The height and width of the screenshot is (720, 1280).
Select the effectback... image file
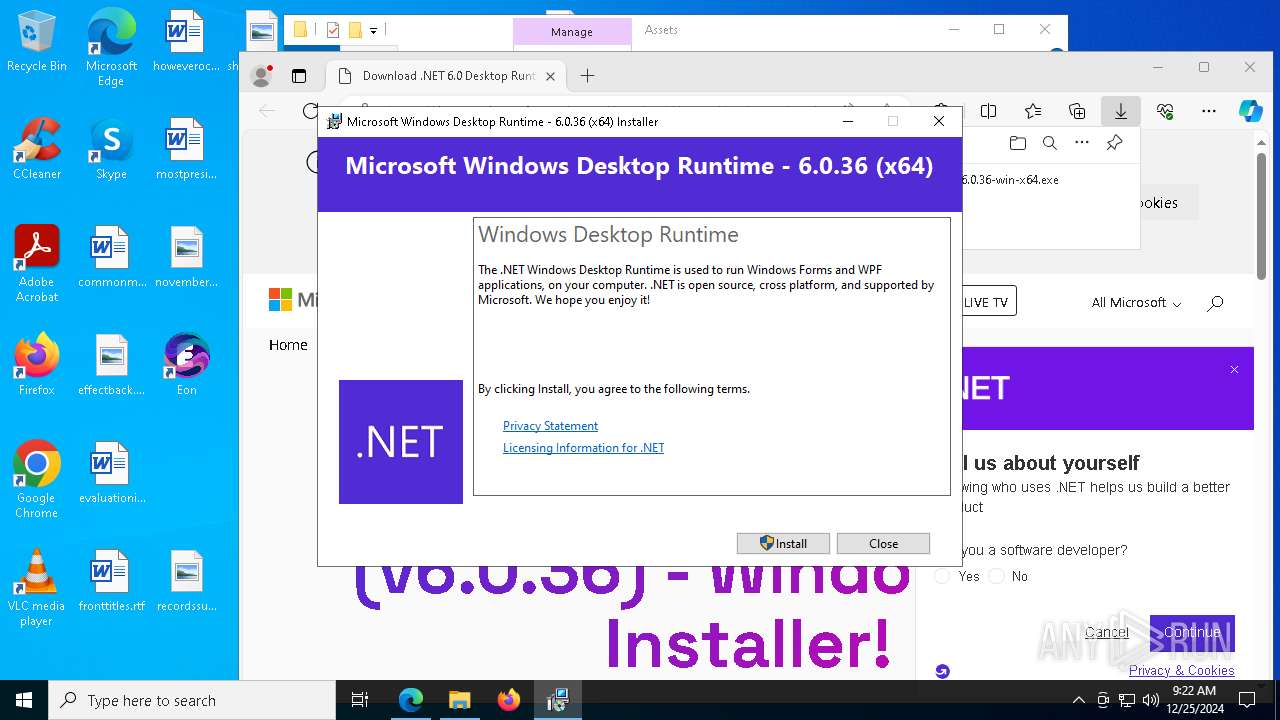(111, 366)
